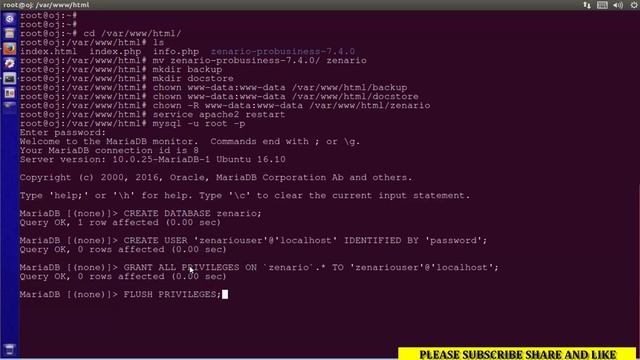Click the index.html file name
Image resolution: width=640 pixels, height=360 pixels.
click(48, 51)
